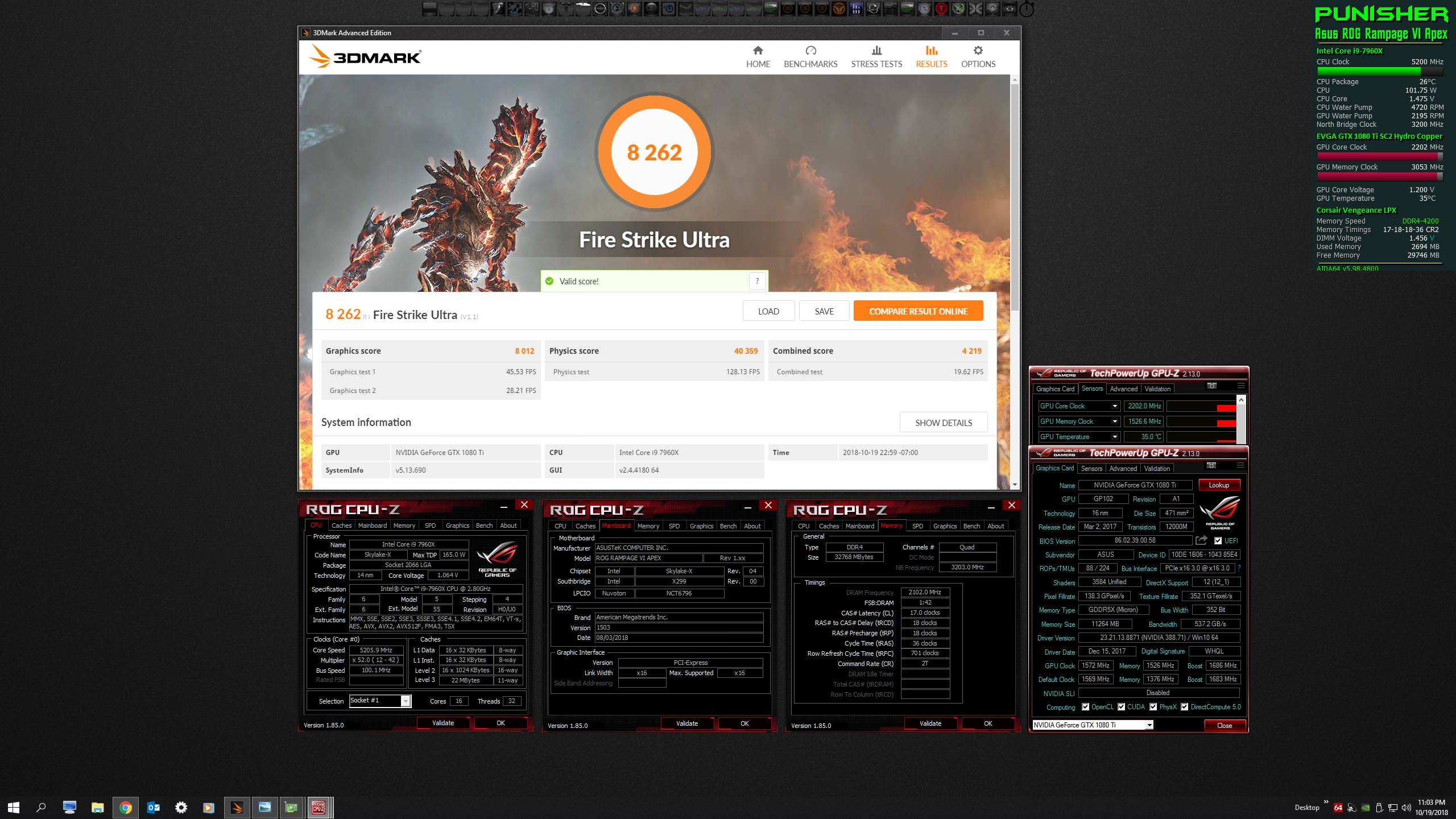The height and width of the screenshot is (819, 1456).
Task: Go to 3DMark BENCHMARKS page
Action: click(810, 57)
